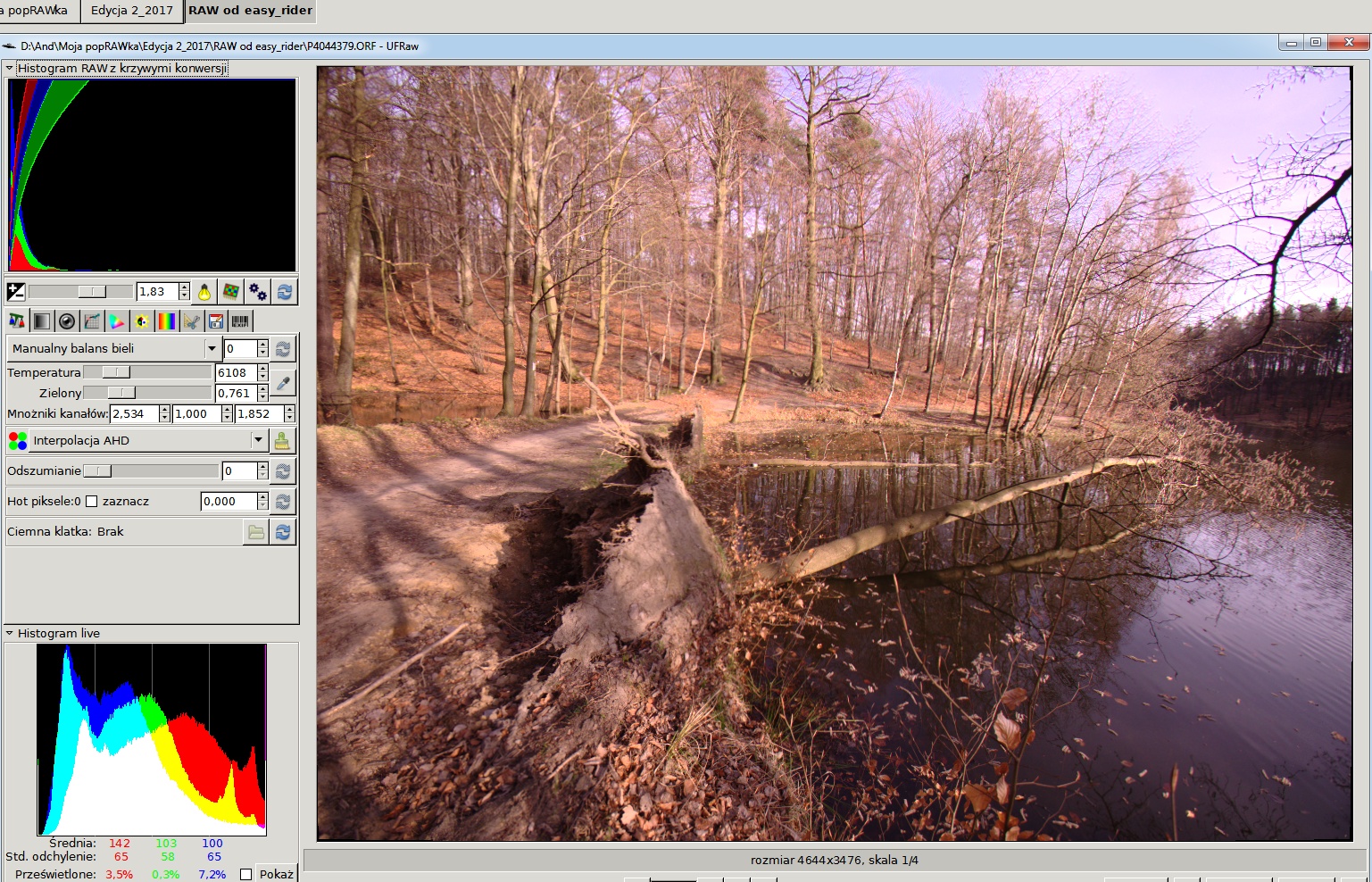Switch to the 'Edycja 2_2017' tab
1372x882 pixels.
tap(132, 11)
